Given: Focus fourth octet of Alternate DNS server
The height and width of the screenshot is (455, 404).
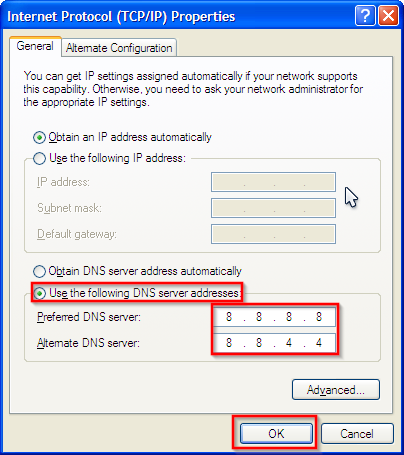Looking at the screenshot, I should (x=319, y=343).
